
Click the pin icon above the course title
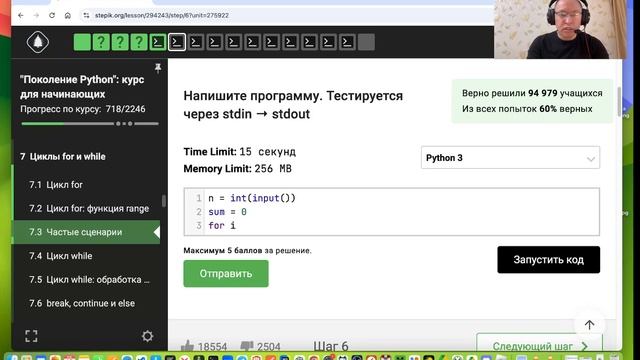[x=158, y=68]
